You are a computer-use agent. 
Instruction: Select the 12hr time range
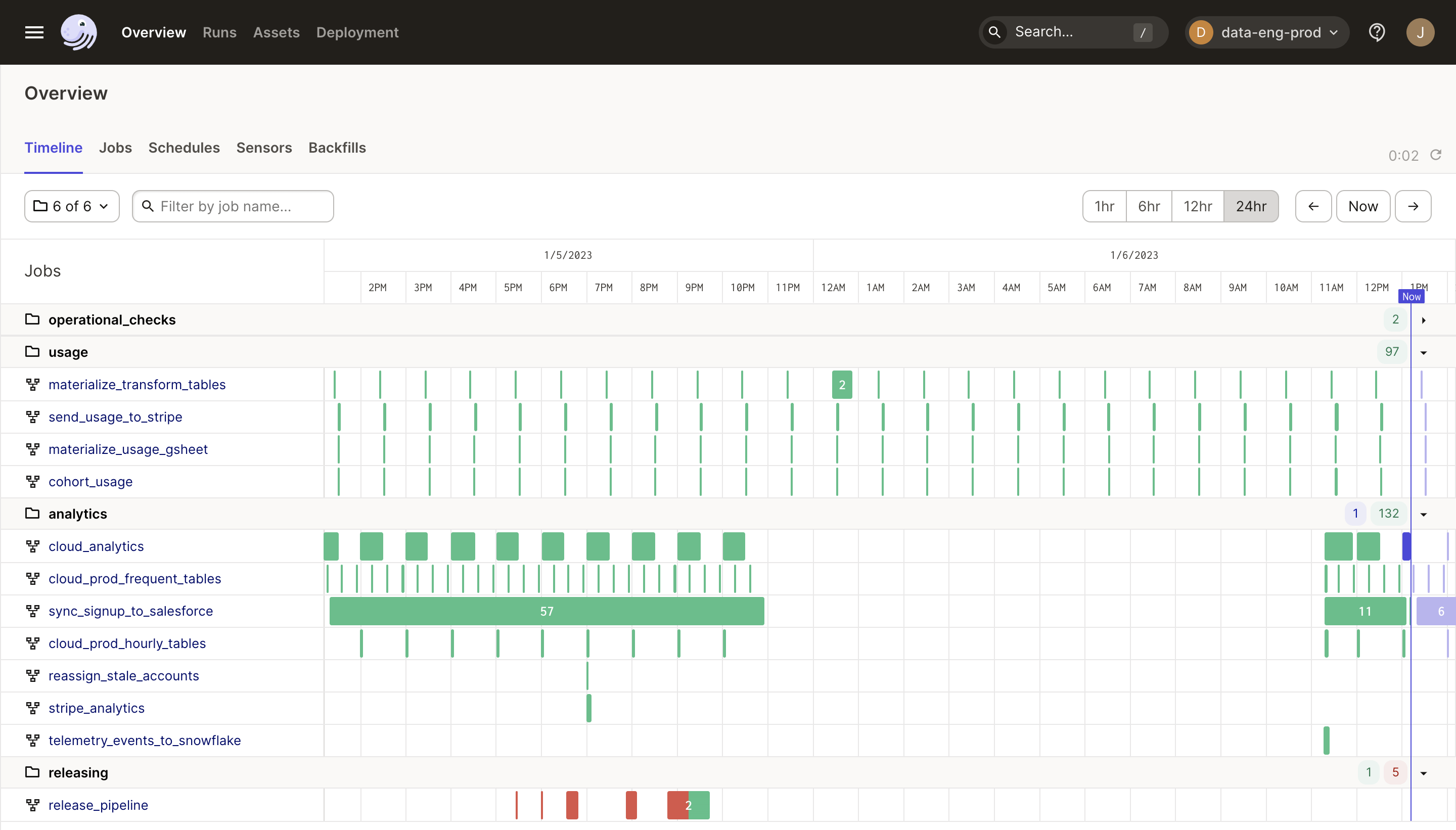pos(1197,206)
